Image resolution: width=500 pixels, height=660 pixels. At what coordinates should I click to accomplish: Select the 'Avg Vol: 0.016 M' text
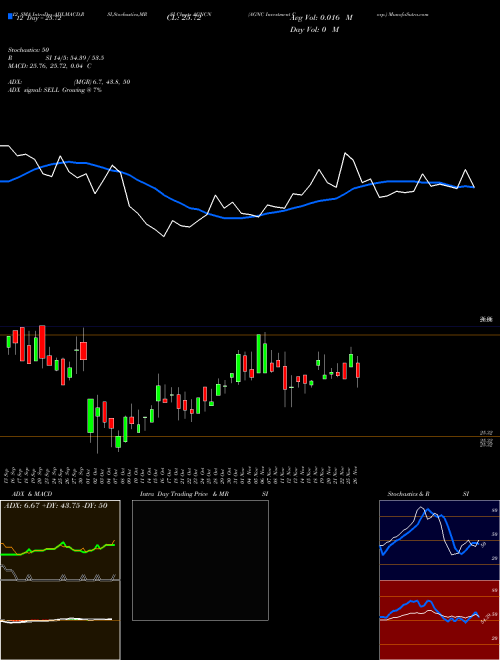[x=321, y=18]
